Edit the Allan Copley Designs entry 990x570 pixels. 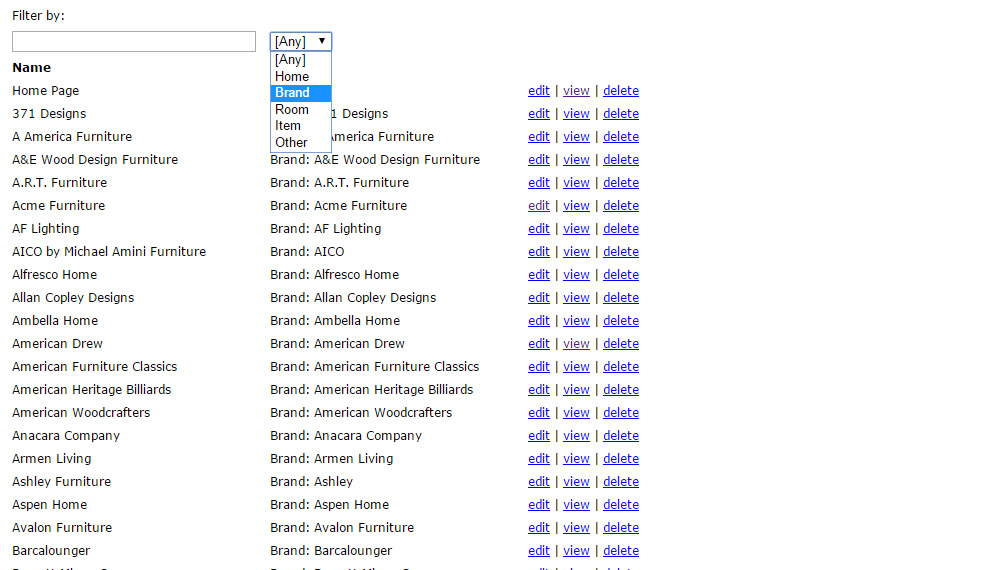[x=539, y=298]
